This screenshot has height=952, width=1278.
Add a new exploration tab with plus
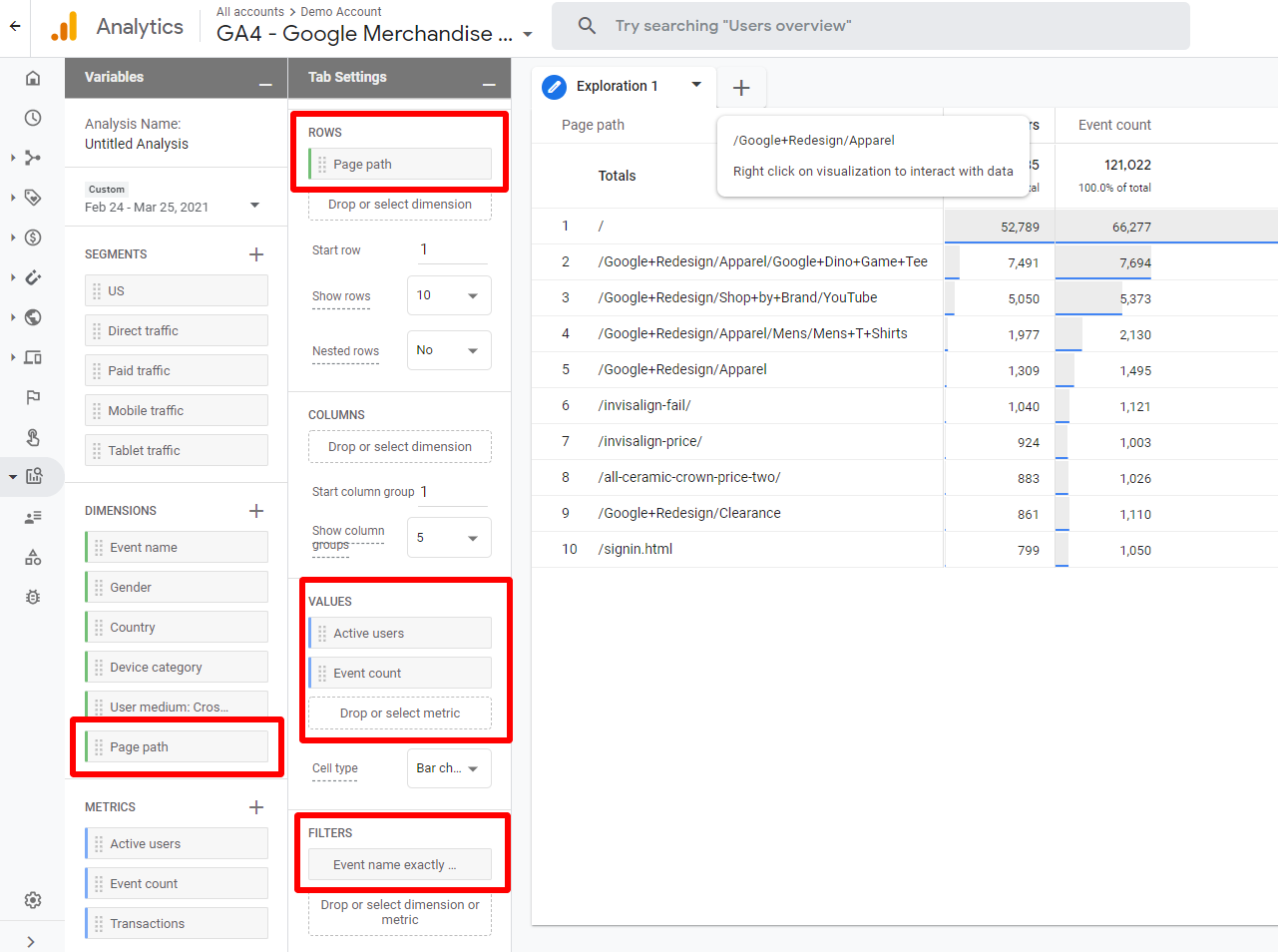pyautogui.click(x=741, y=88)
